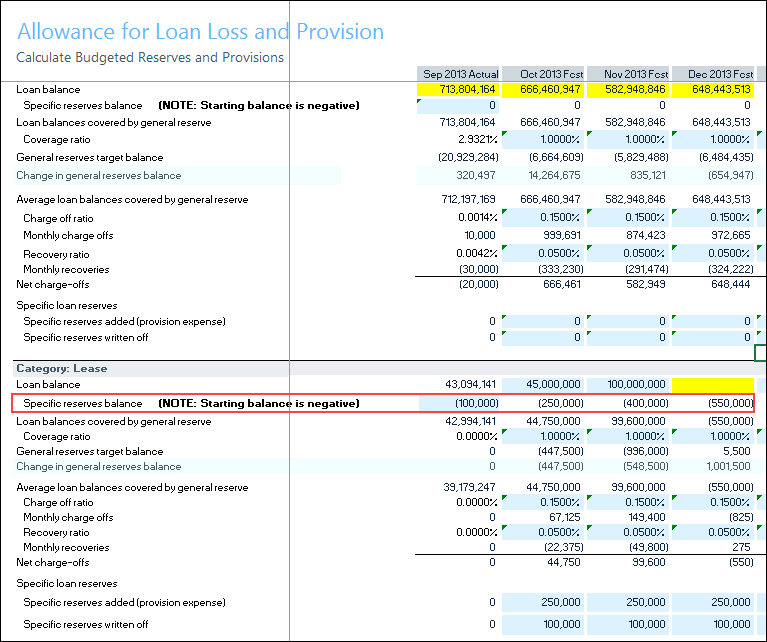Click the 45,000,000 Lease loan balance input
767x642 pixels.
543,385
